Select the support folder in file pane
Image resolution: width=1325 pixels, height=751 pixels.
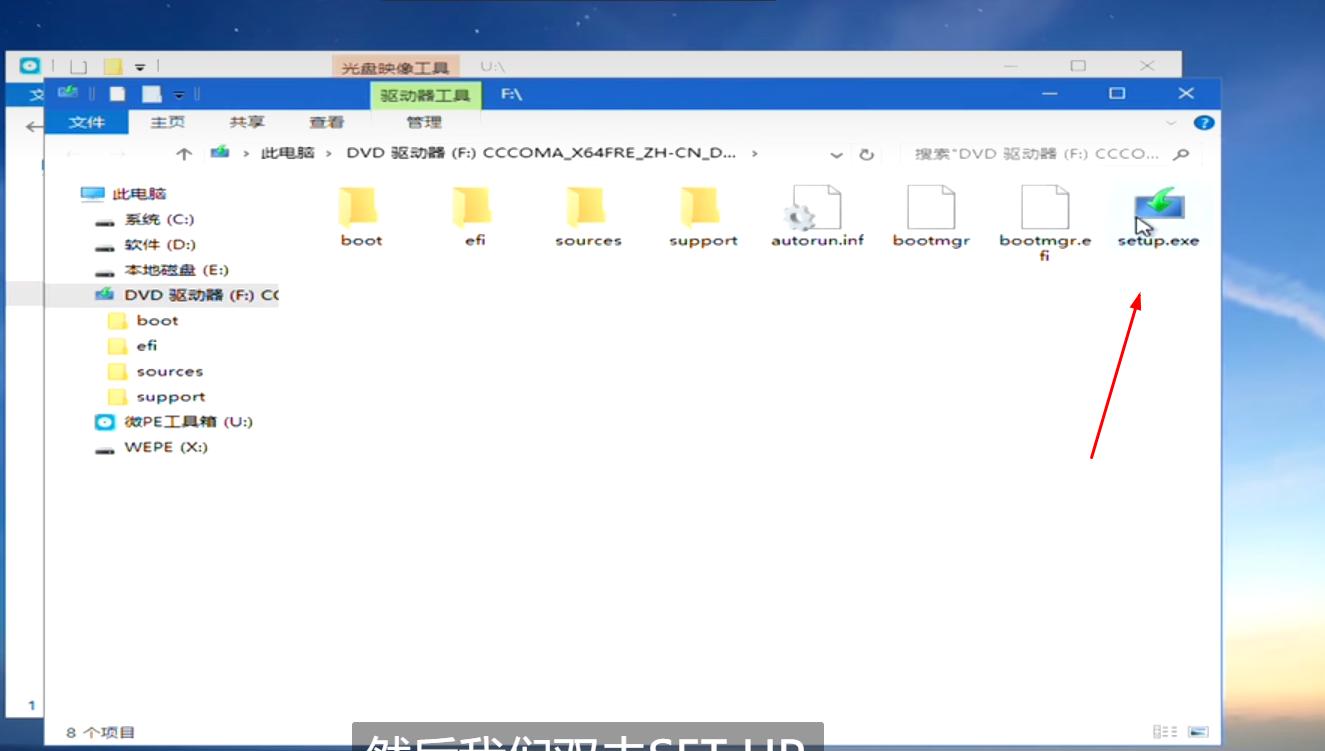(703, 208)
